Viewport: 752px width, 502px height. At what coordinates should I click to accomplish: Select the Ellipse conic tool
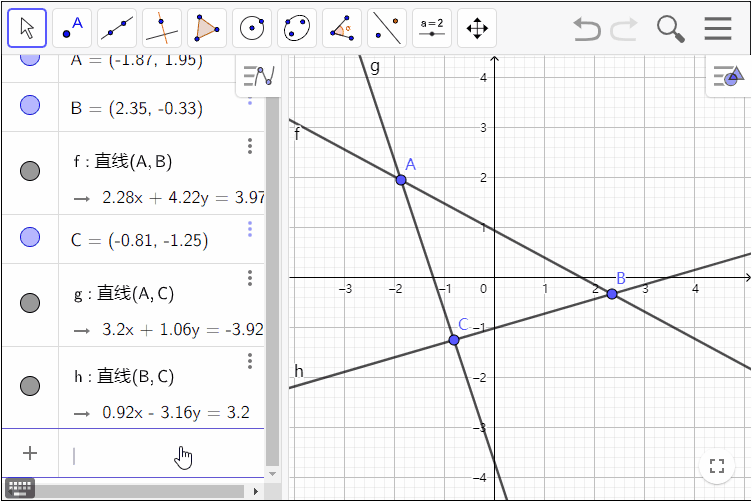pyautogui.click(x=297, y=28)
